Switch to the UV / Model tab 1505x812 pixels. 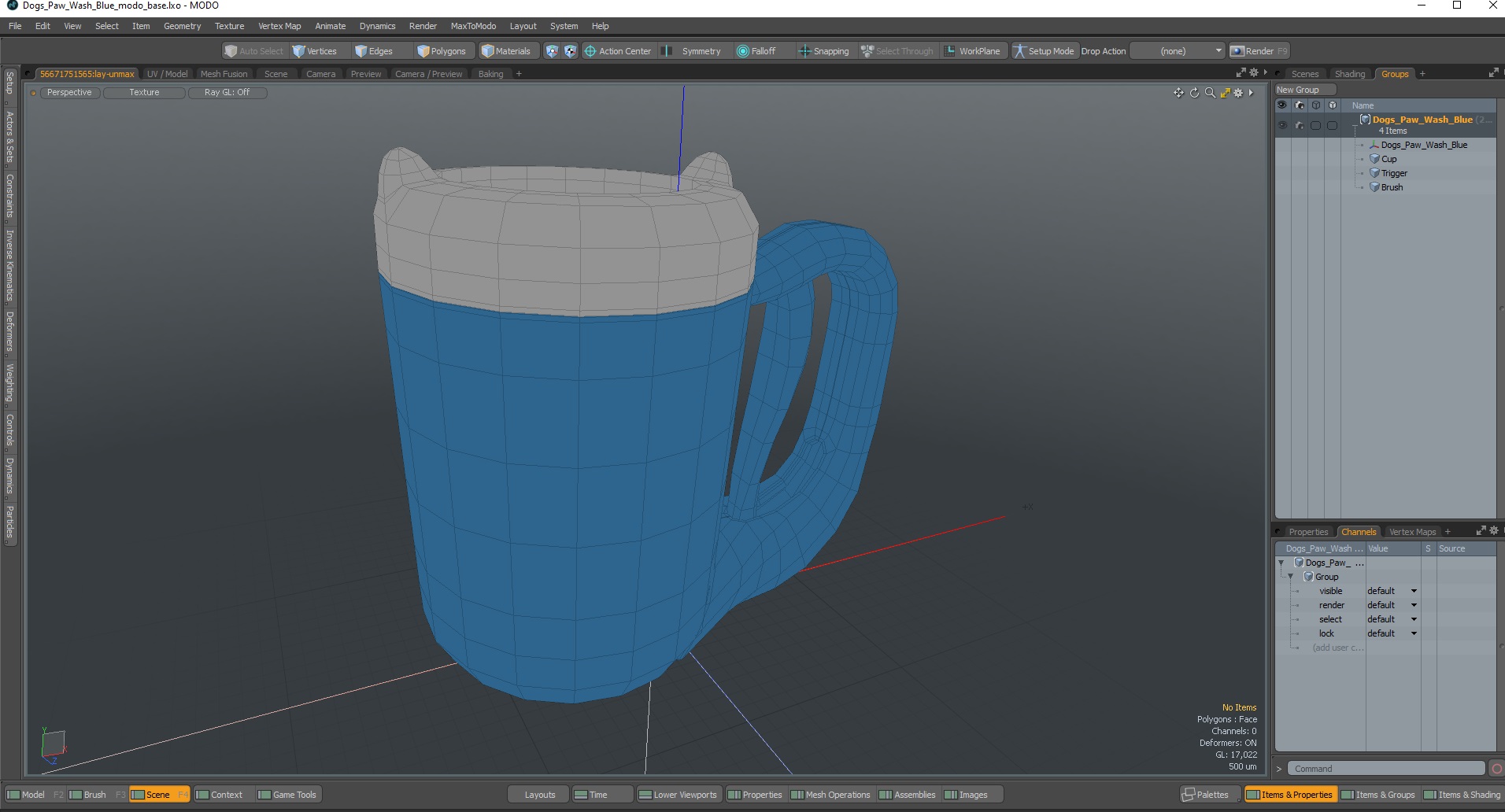click(167, 74)
